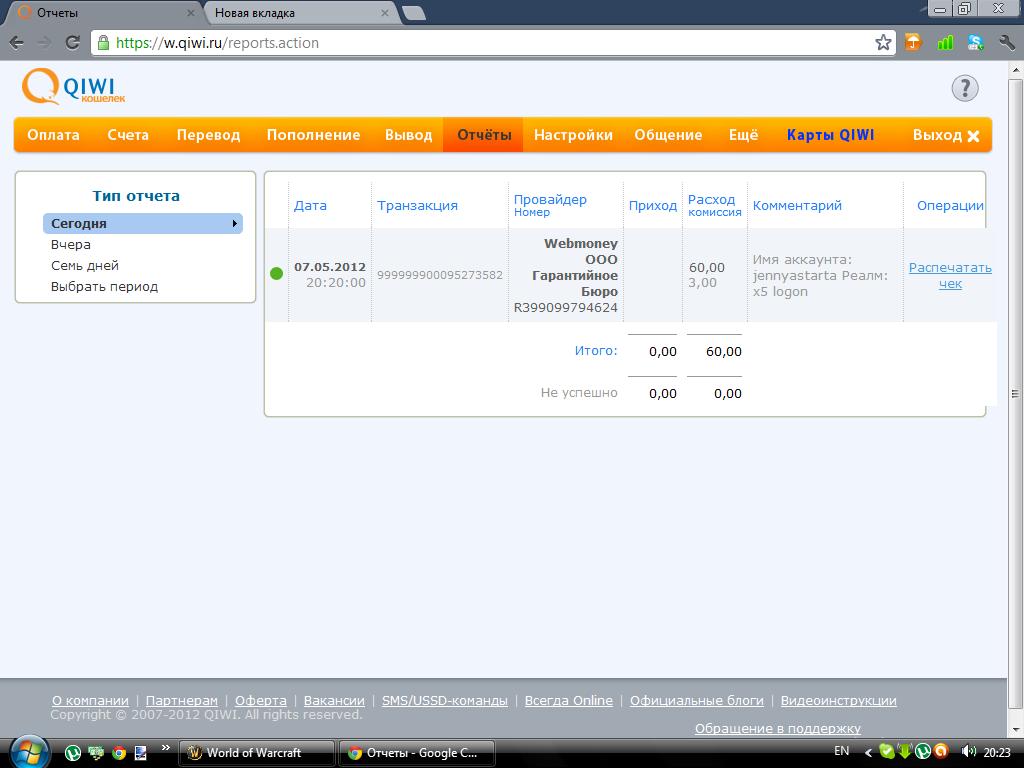The width and height of the screenshot is (1024, 768).
Task: Open the help question mark icon
Action: 964,88
